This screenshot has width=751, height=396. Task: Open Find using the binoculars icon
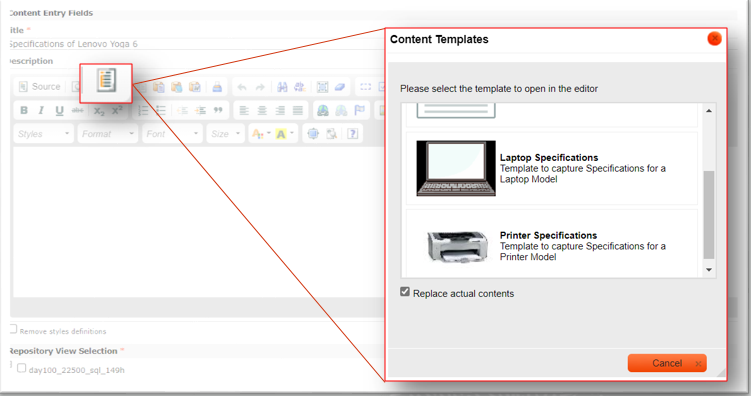click(282, 87)
